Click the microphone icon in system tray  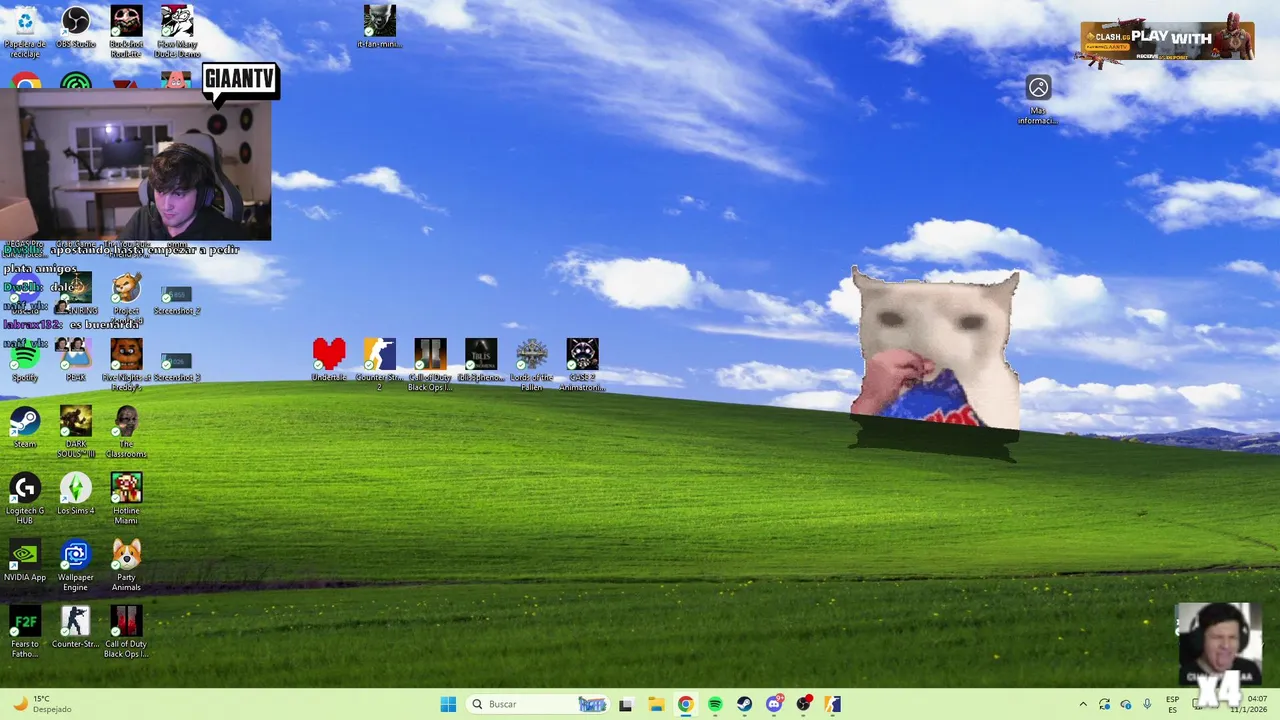tap(1147, 704)
